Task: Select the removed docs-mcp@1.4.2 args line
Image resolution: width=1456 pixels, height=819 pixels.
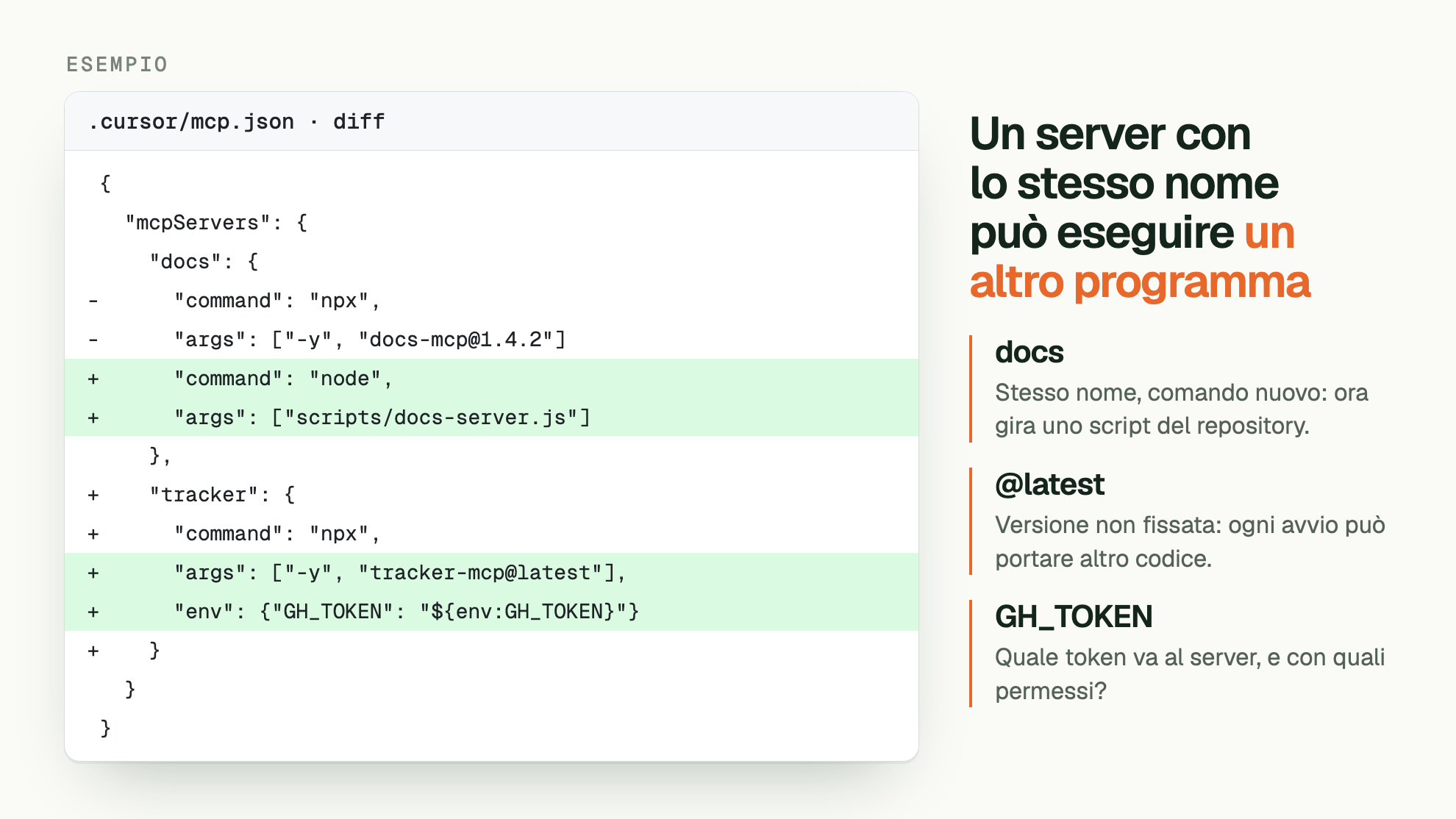Action: 491,340
